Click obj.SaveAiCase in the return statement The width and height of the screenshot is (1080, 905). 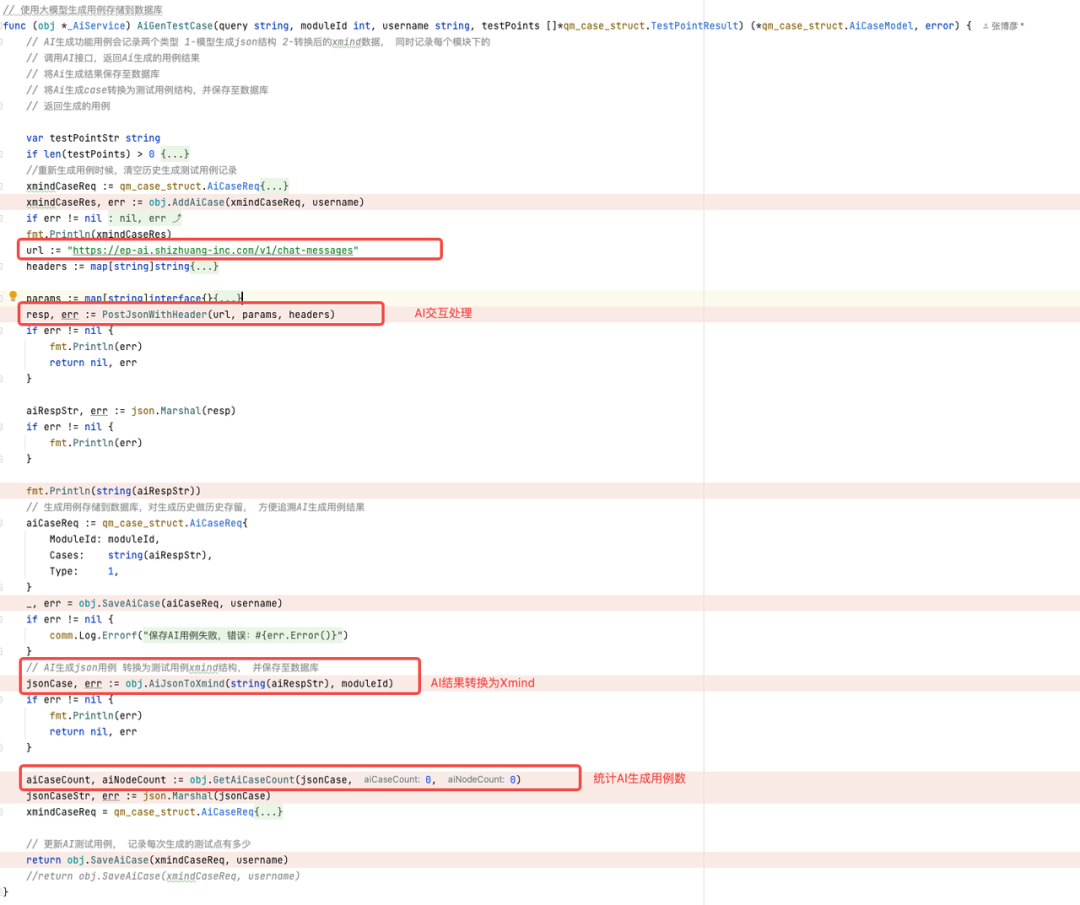pyautogui.click(x=107, y=860)
